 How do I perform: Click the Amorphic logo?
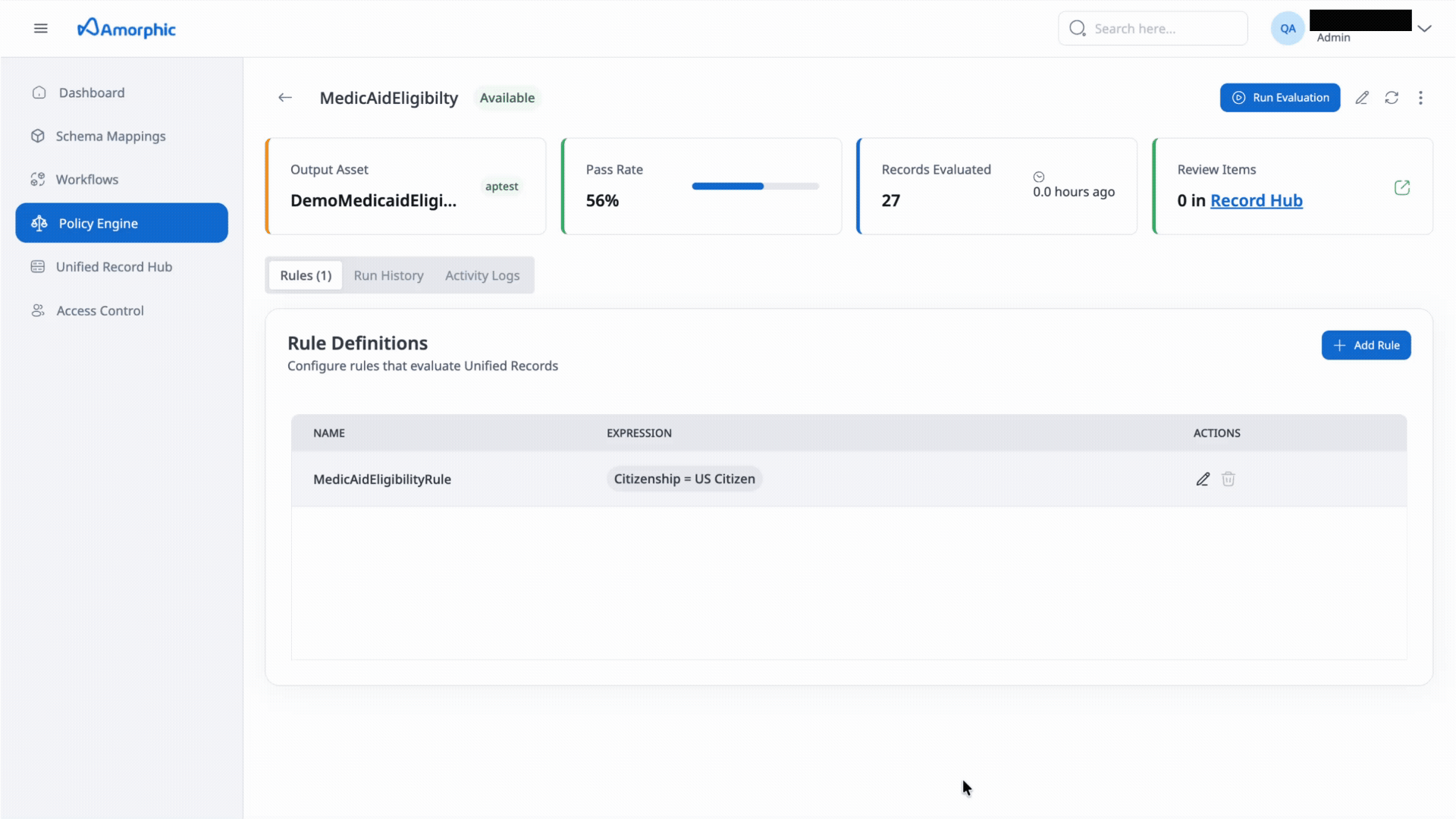pos(127,29)
